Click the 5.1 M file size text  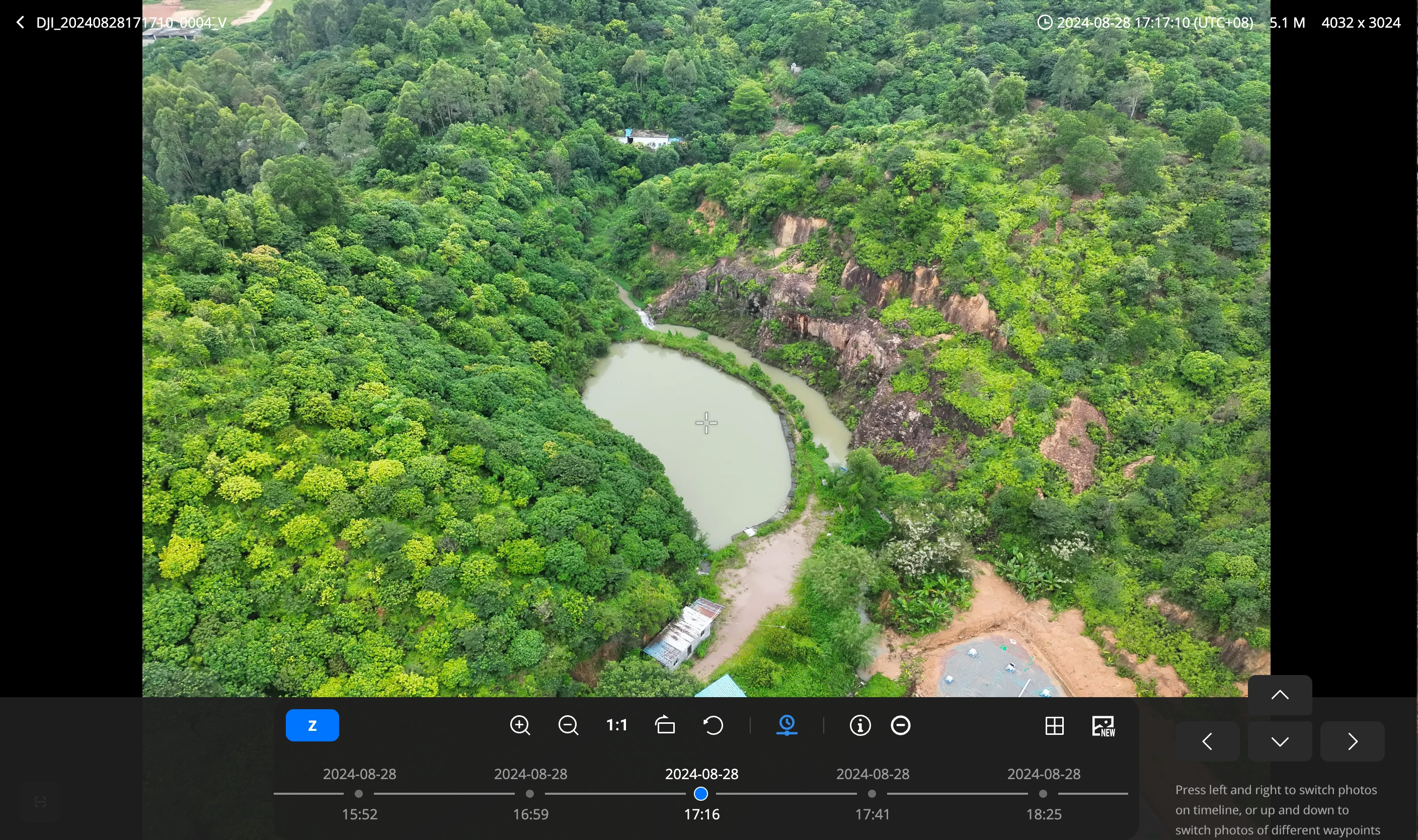(1287, 23)
